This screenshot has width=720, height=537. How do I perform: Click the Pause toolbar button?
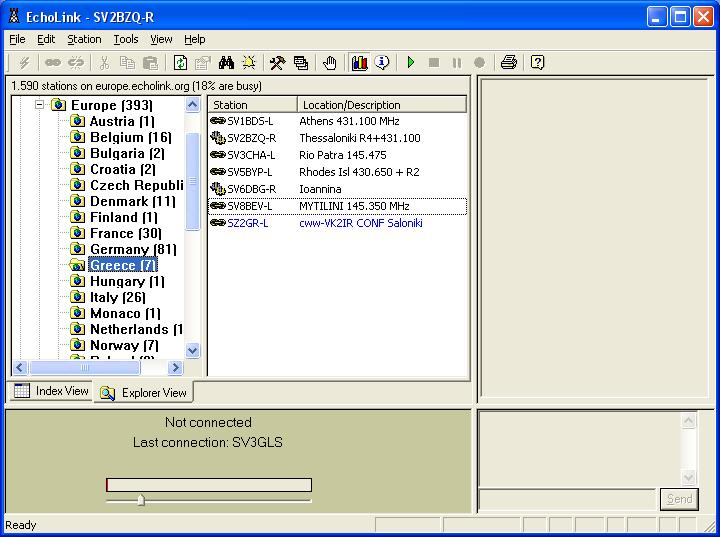[x=456, y=62]
